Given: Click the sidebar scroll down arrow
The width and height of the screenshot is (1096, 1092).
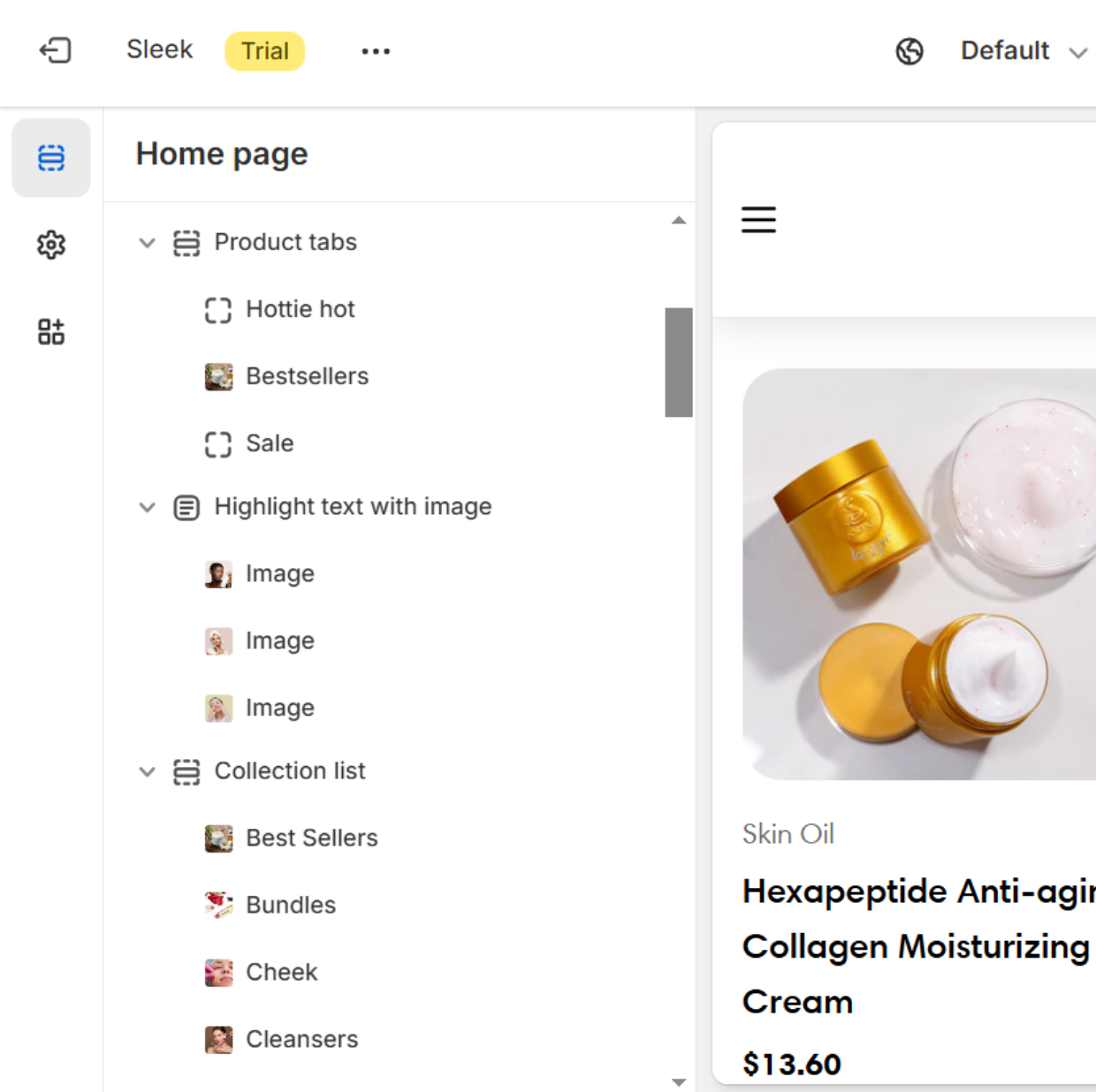Looking at the screenshot, I should tap(679, 1082).
